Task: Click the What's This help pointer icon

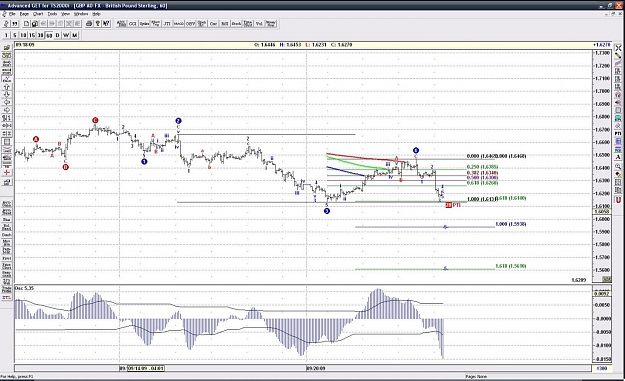Action: point(106,24)
